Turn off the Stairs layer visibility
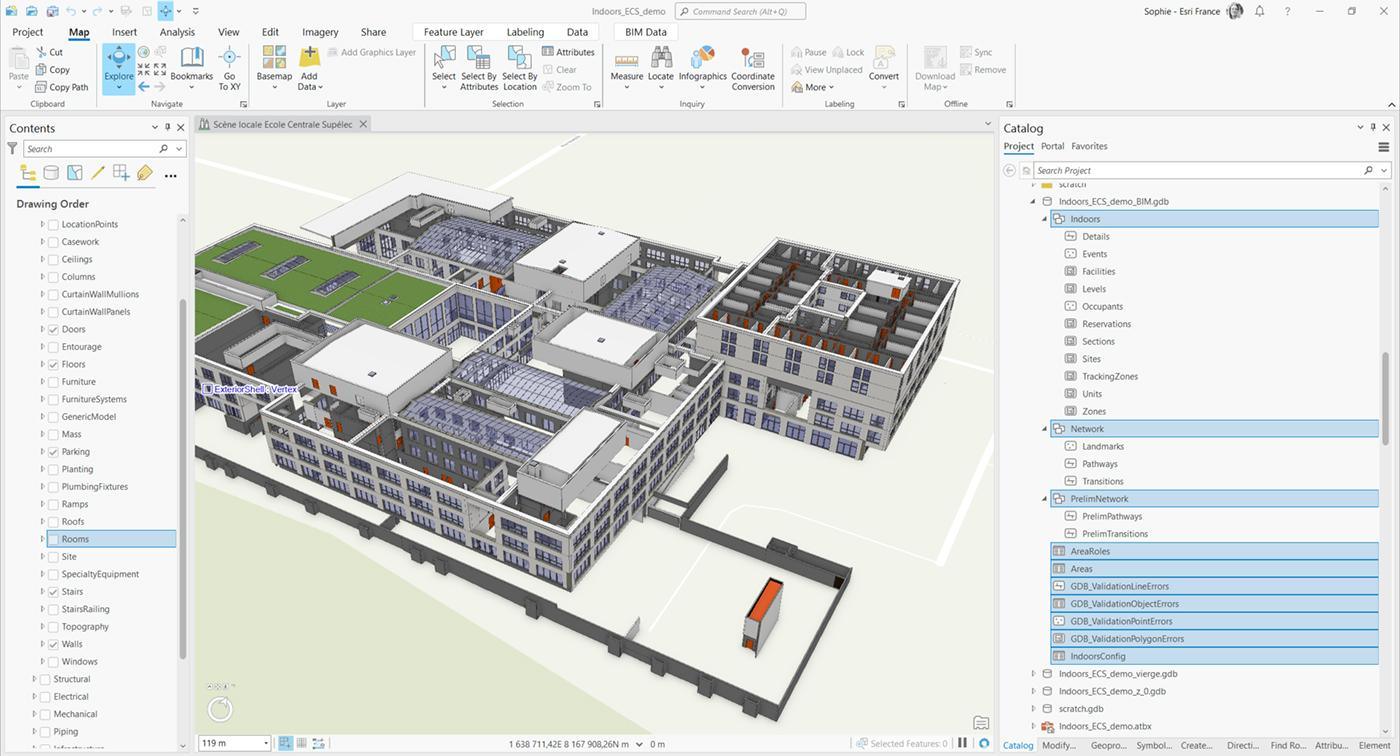 [53, 592]
